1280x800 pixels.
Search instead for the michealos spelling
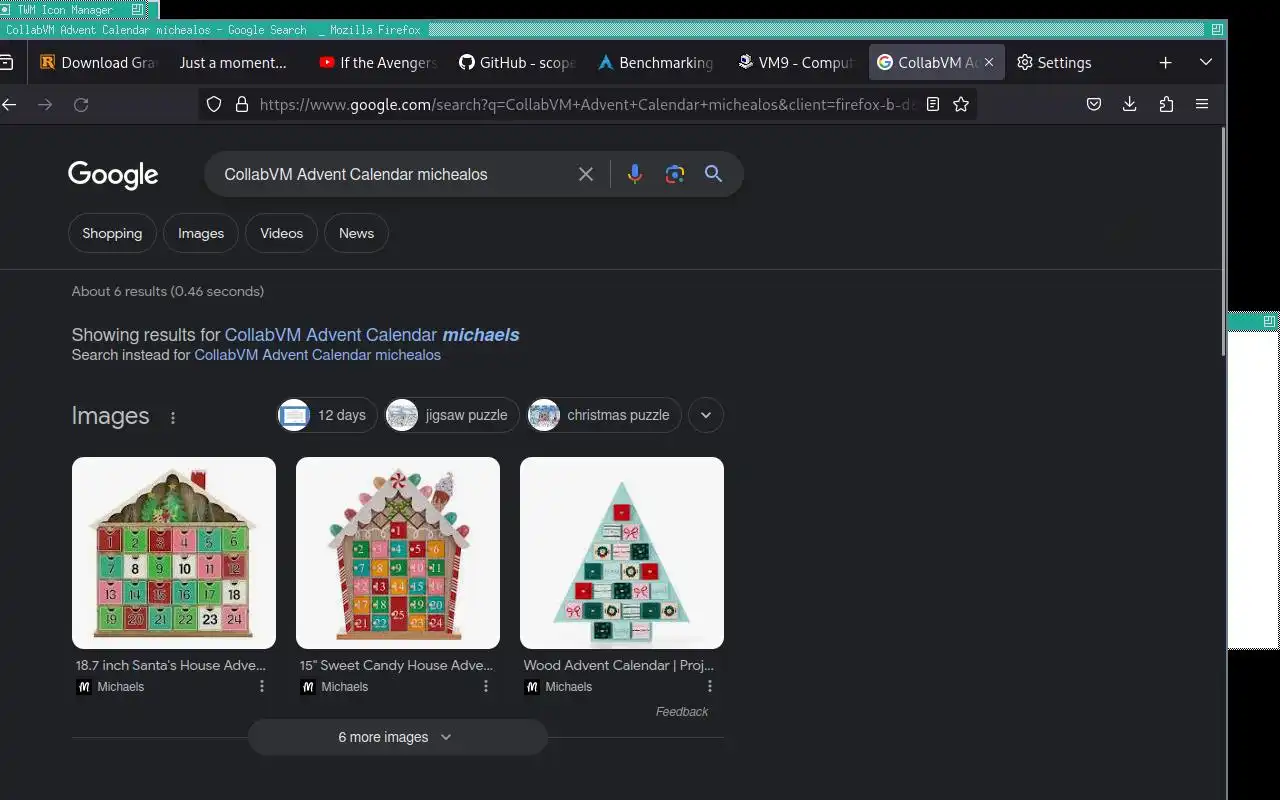point(317,355)
